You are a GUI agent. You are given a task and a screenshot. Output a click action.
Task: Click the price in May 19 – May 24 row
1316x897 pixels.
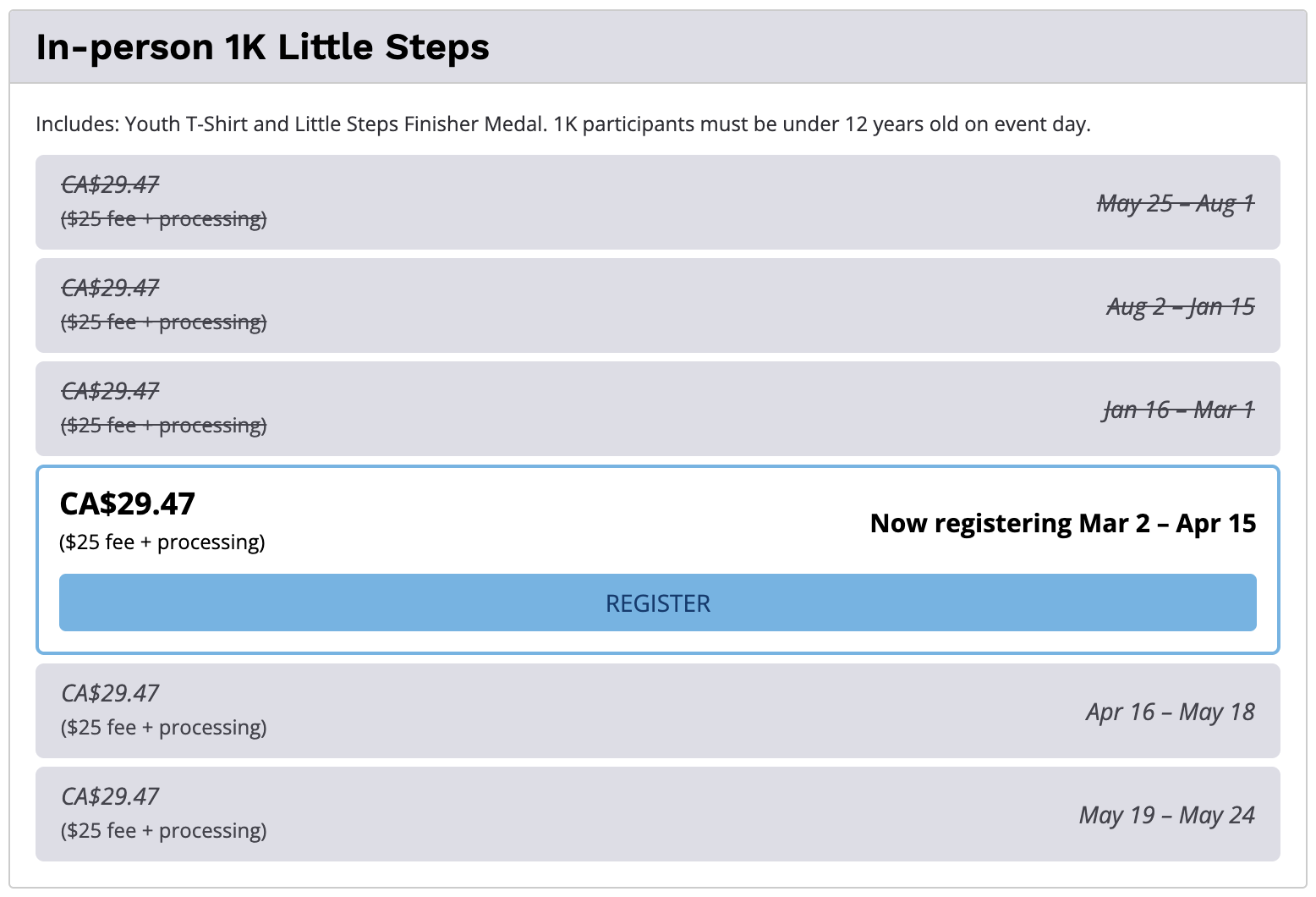coord(110,796)
